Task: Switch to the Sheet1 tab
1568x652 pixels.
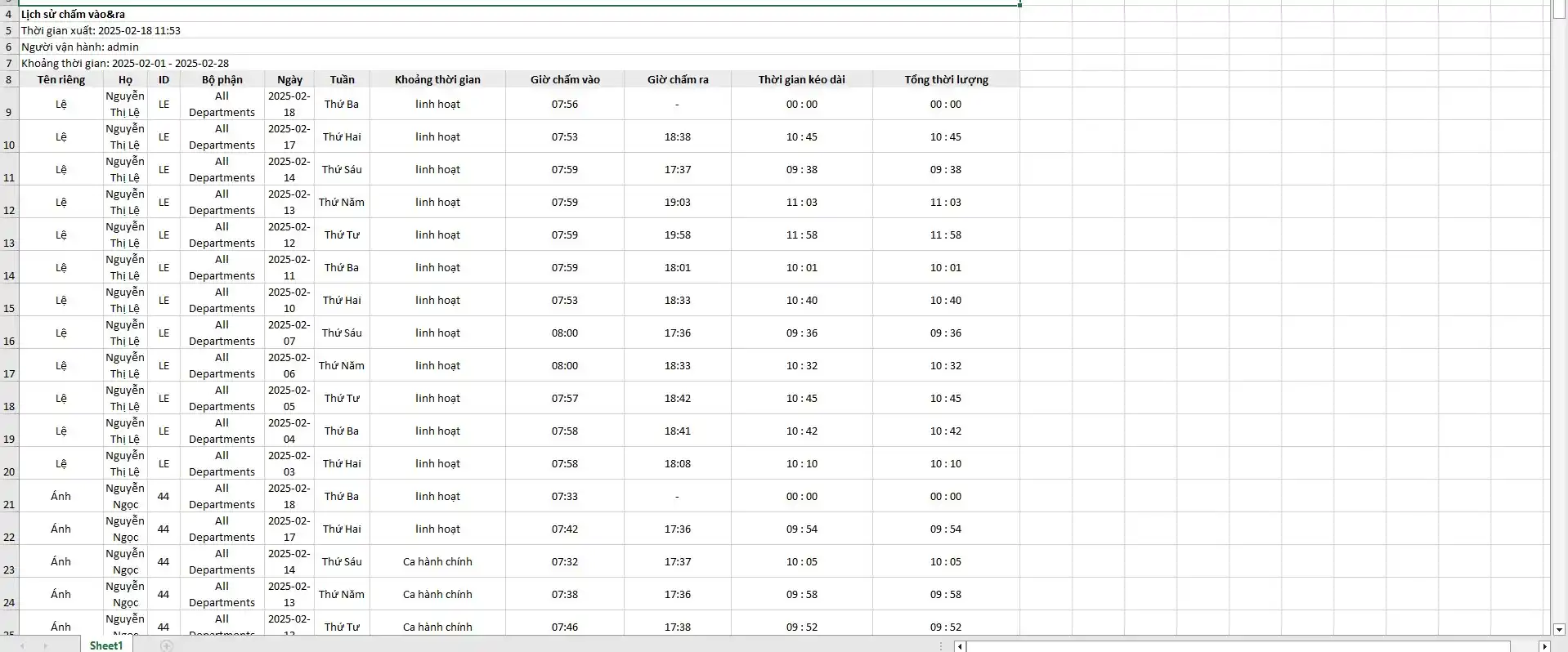Action: pos(106,645)
